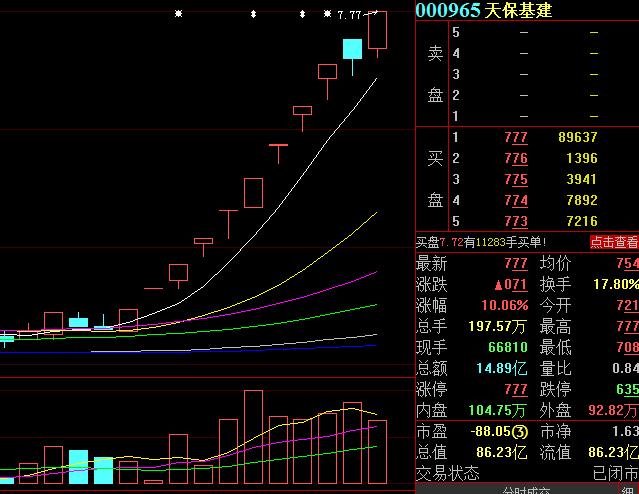Select the cyan candlestick near chart top
Viewport: 639px width, 494px height.
[x=352, y=50]
